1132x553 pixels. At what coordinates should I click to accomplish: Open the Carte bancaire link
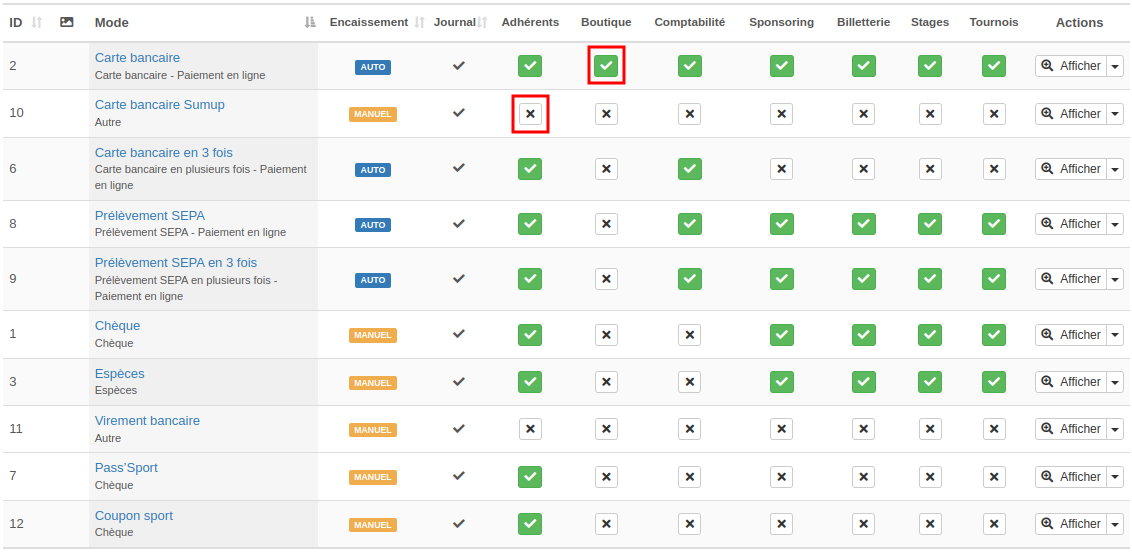137,58
